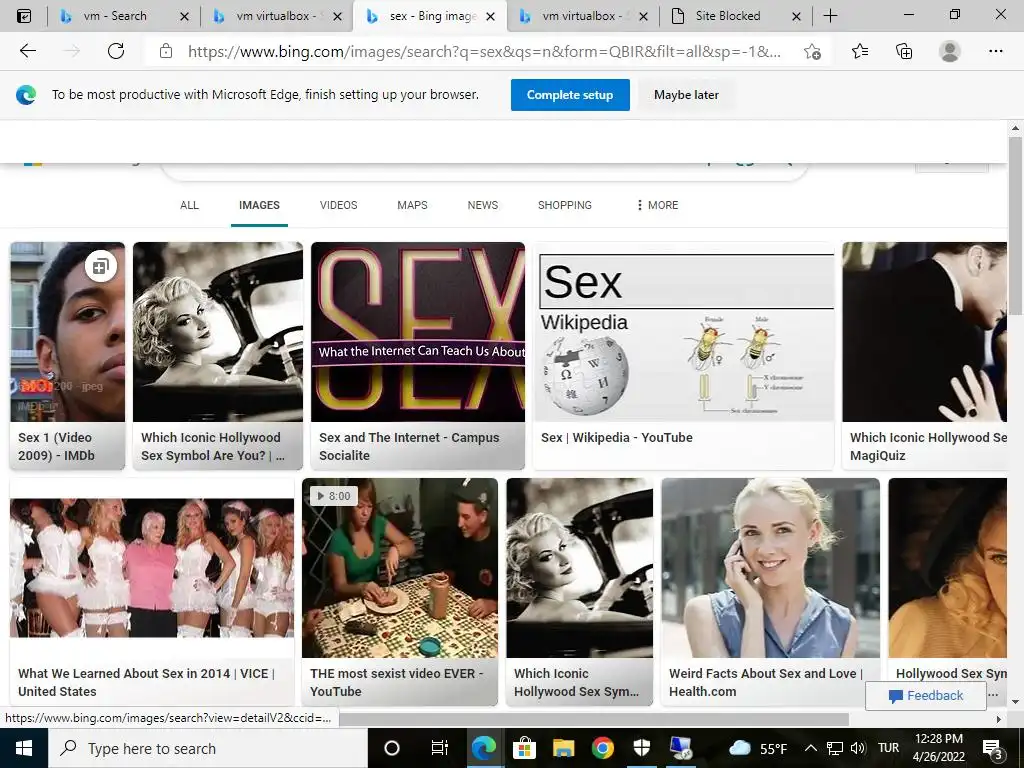The width and height of the screenshot is (1024, 768).
Task: Close the 'vm - Search' tab
Action: [184, 16]
